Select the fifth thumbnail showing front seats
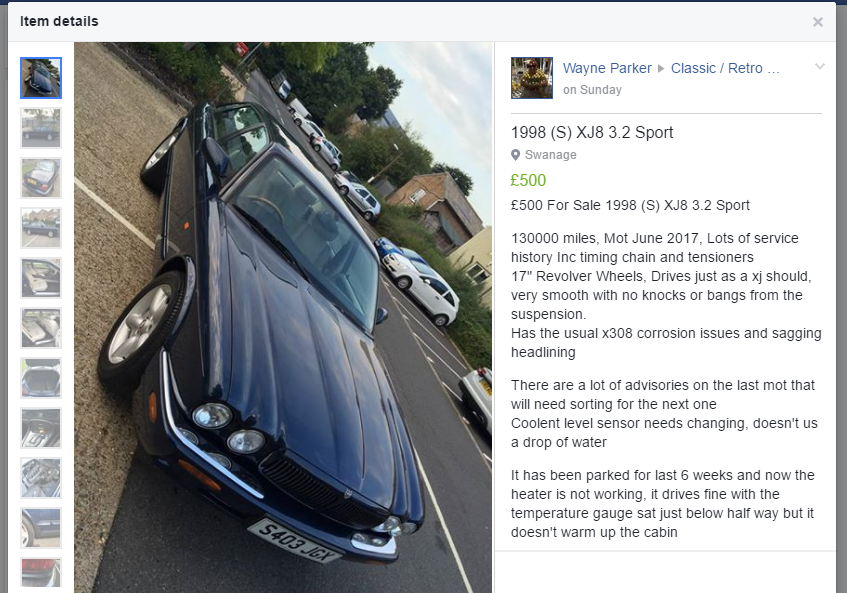The image size is (847, 593). 41,278
